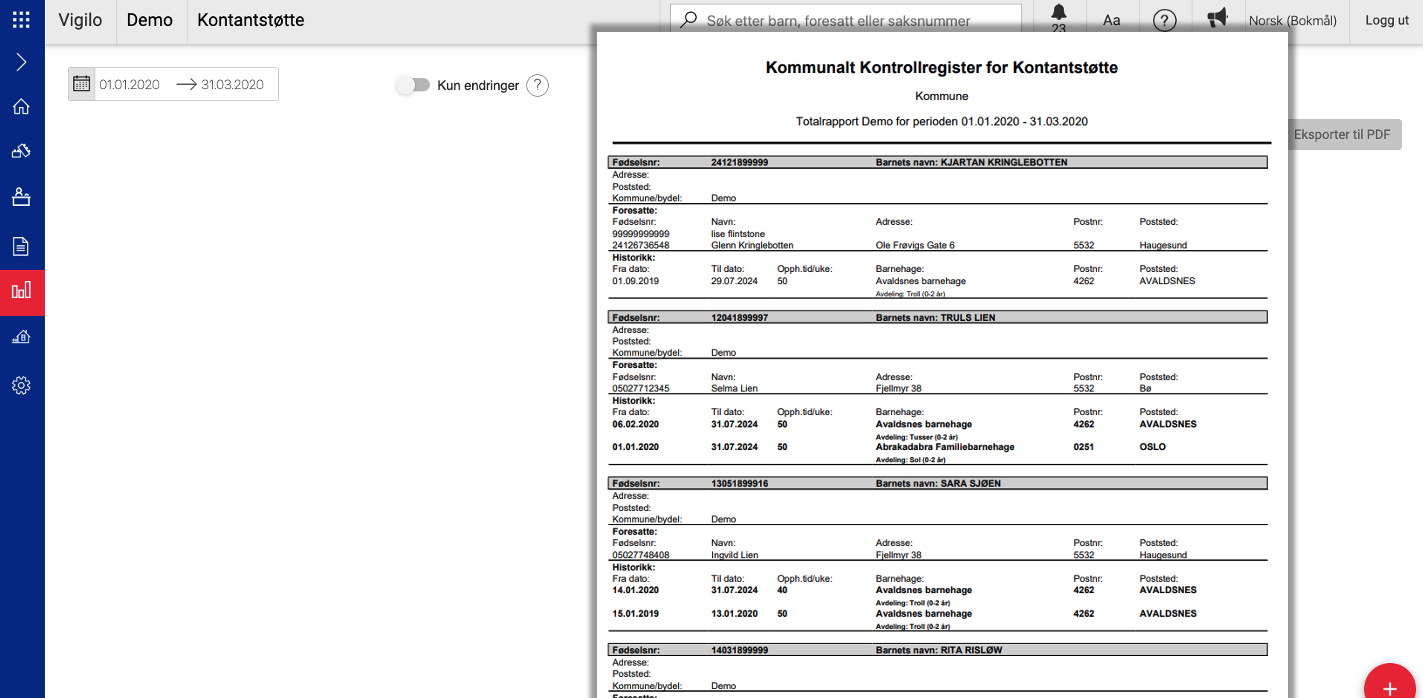
Task: Open the help question mark in header
Action: [1164, 20]
